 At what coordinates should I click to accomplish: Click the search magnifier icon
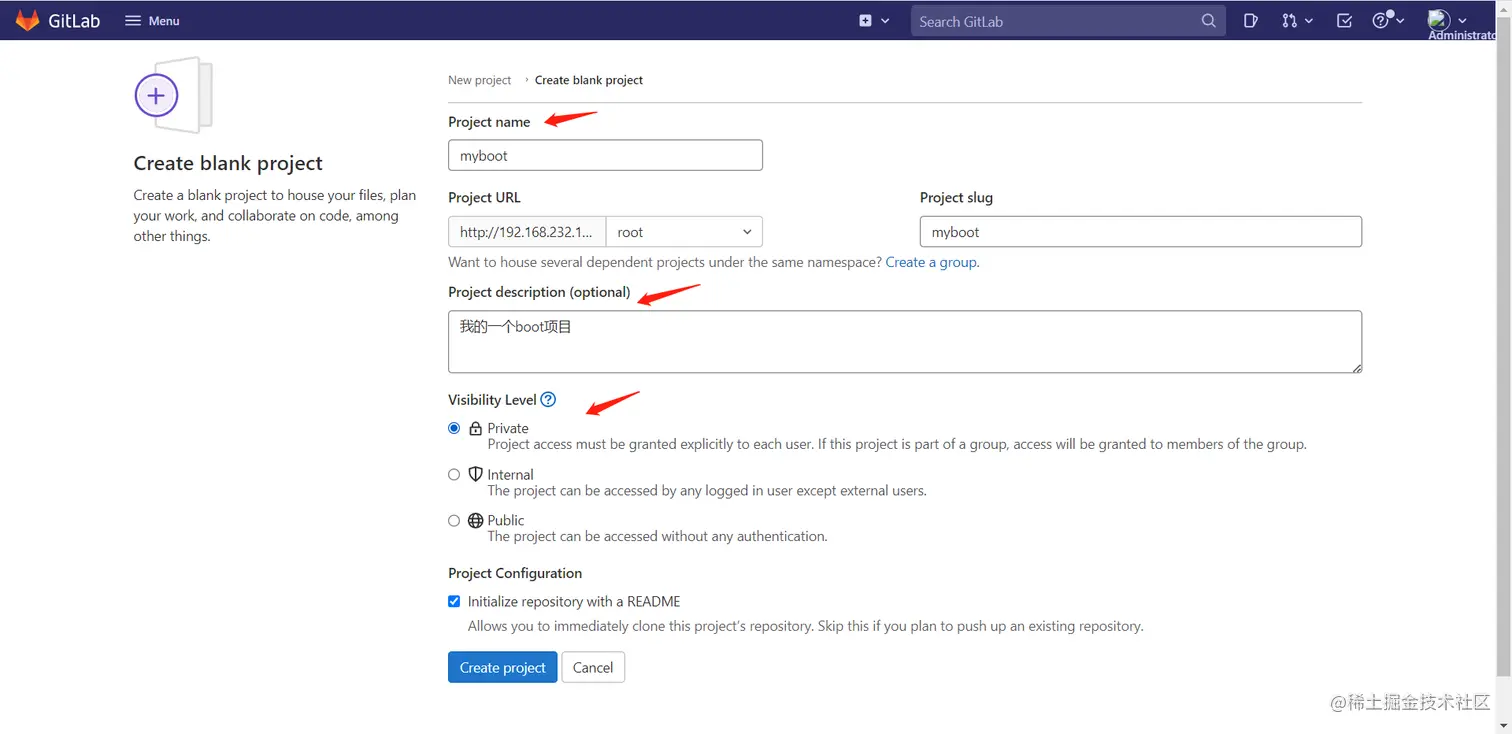point(1209,21)
